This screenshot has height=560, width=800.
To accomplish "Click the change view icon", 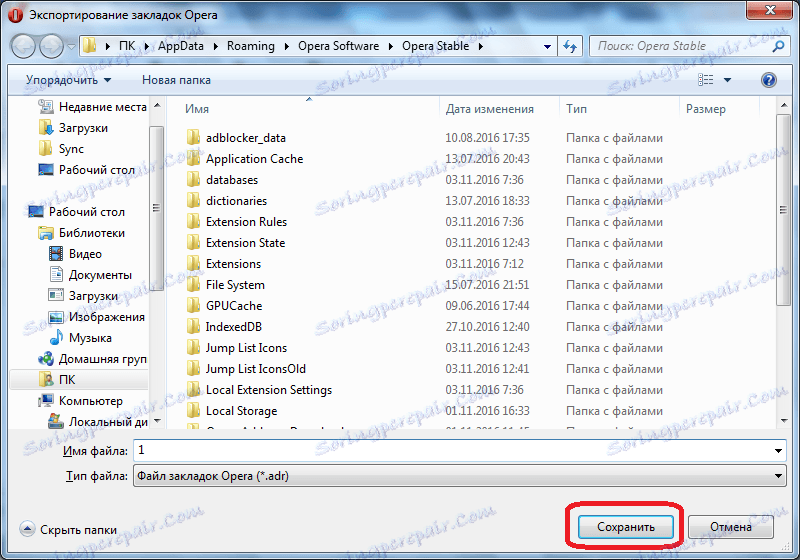I will pos(706,80).
